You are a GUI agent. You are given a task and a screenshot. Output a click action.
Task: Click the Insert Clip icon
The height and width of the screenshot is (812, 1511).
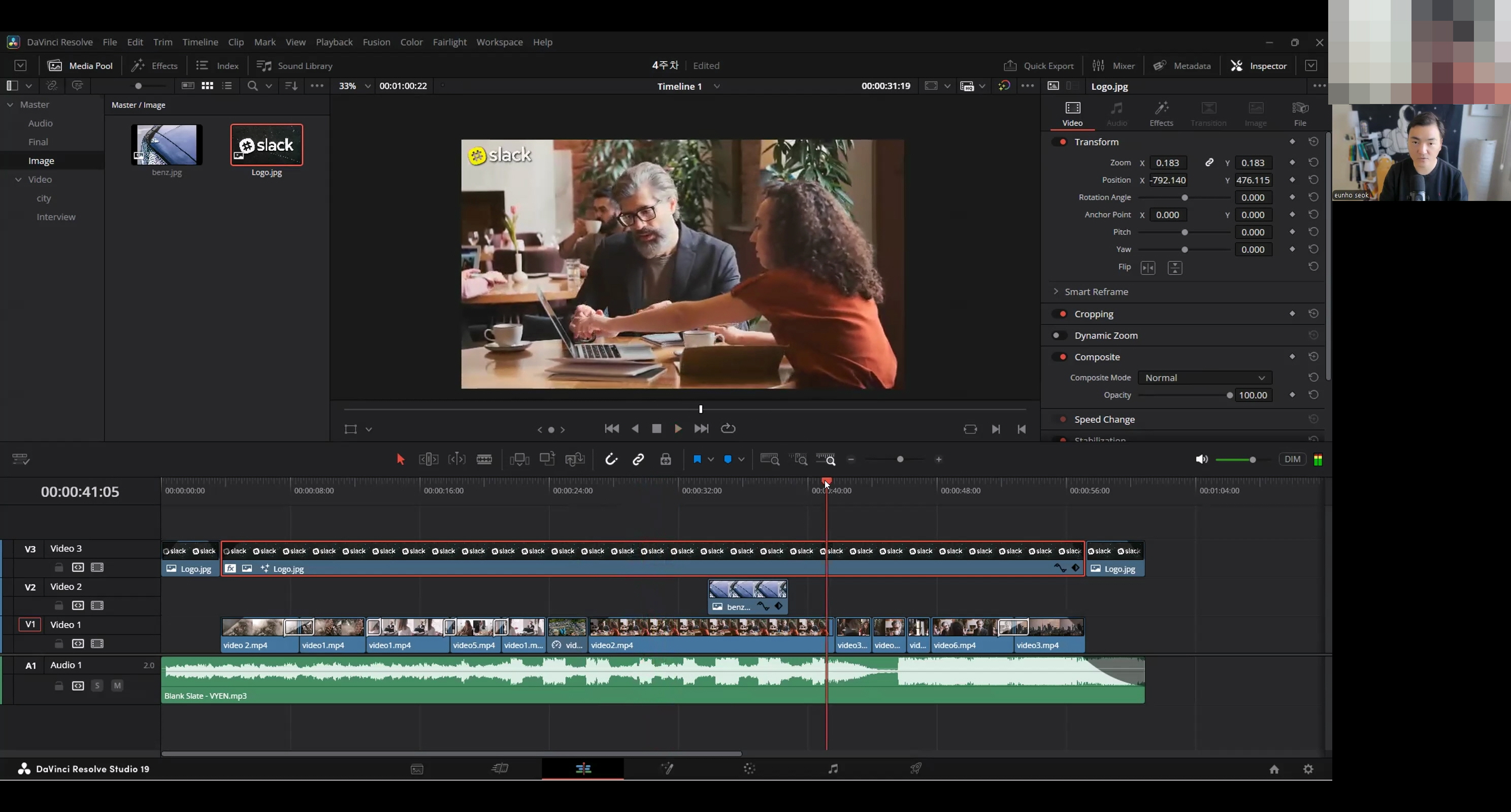(520, 460)
